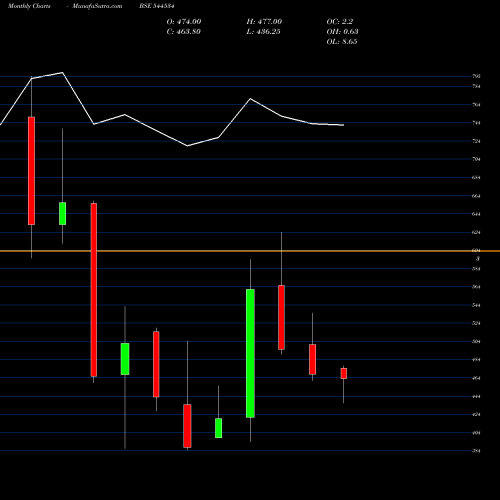Click the 'OL: 8.65' reading
This screenshot has width=500, height=500.
pos(342,42)
